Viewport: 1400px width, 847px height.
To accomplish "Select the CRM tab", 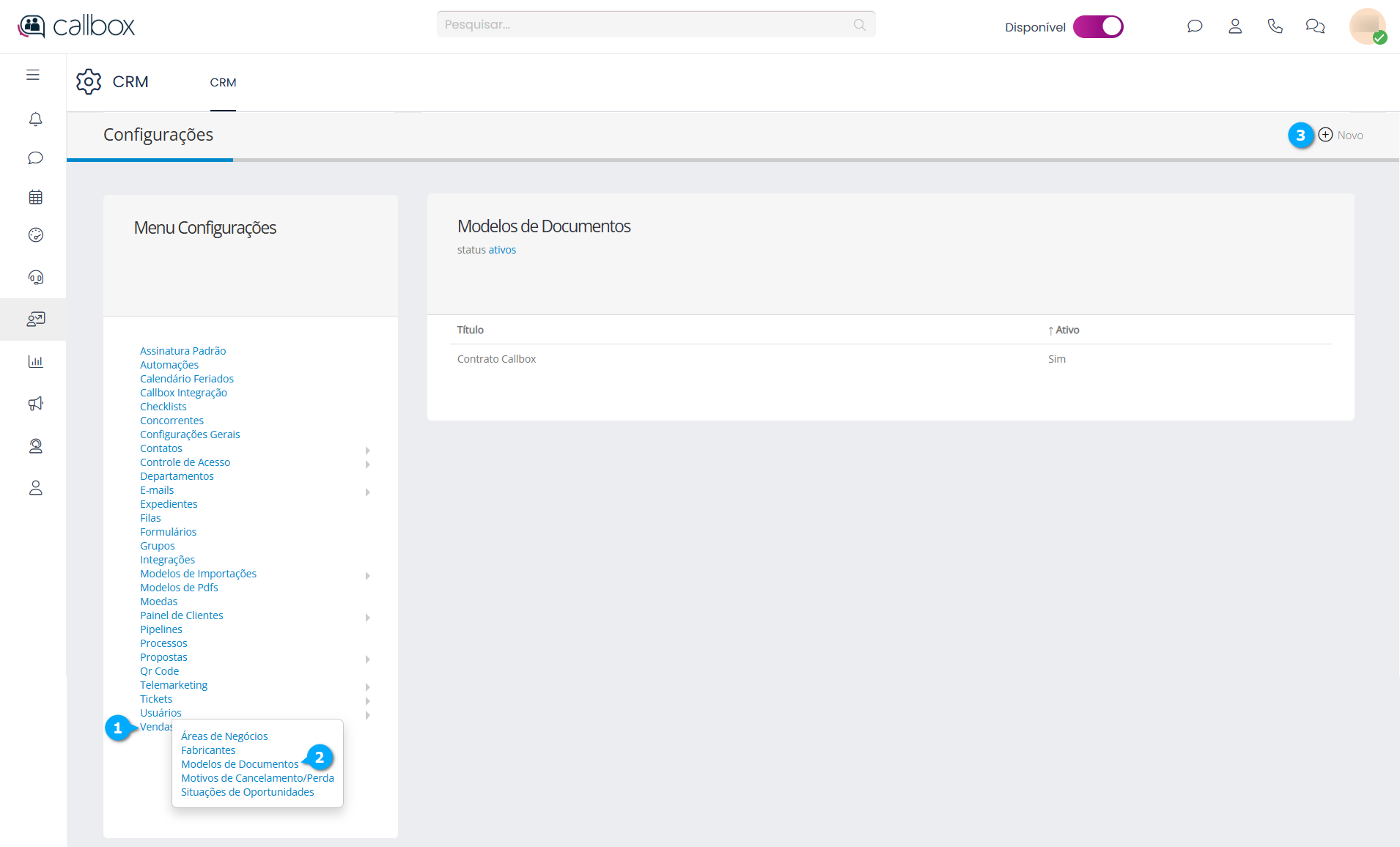I will coord(223,83).
